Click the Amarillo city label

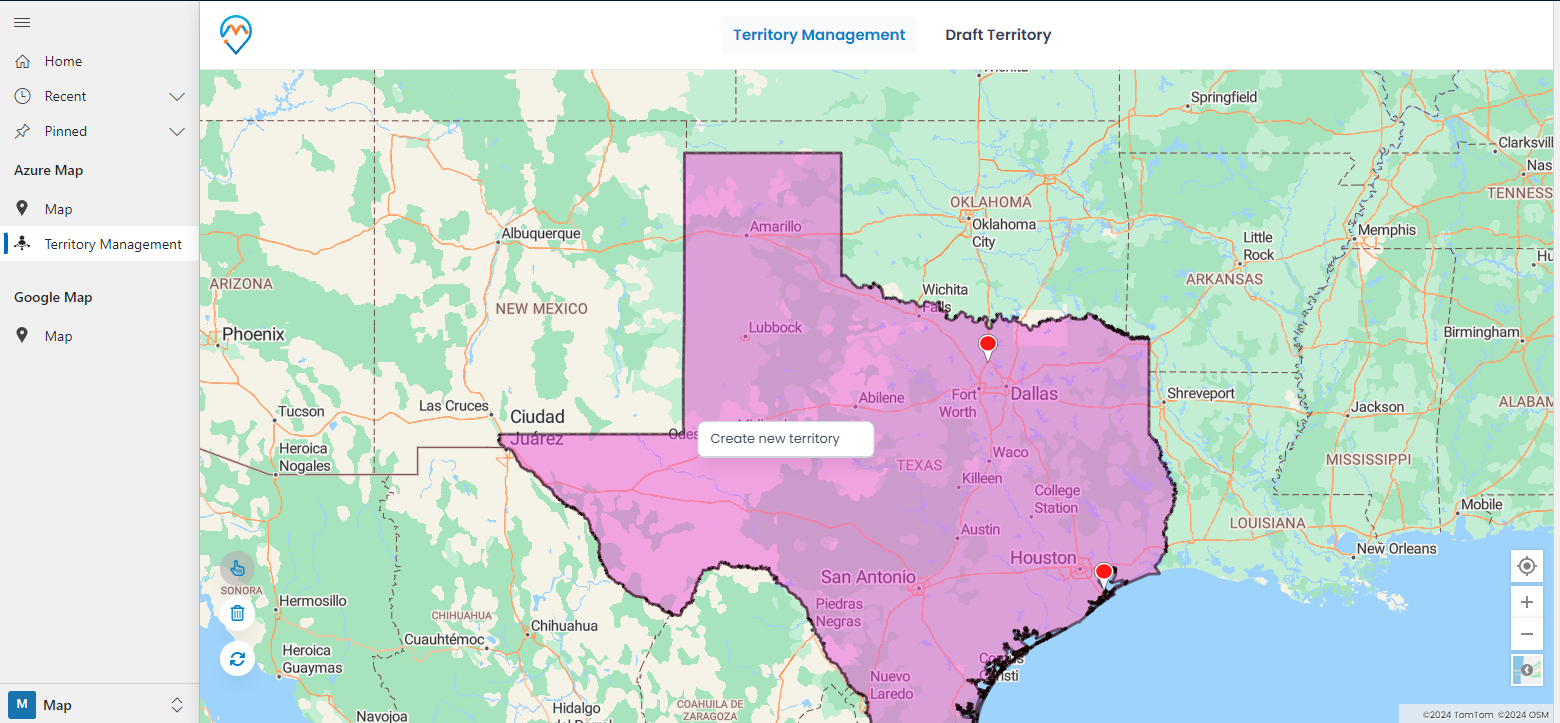(776, 227)
